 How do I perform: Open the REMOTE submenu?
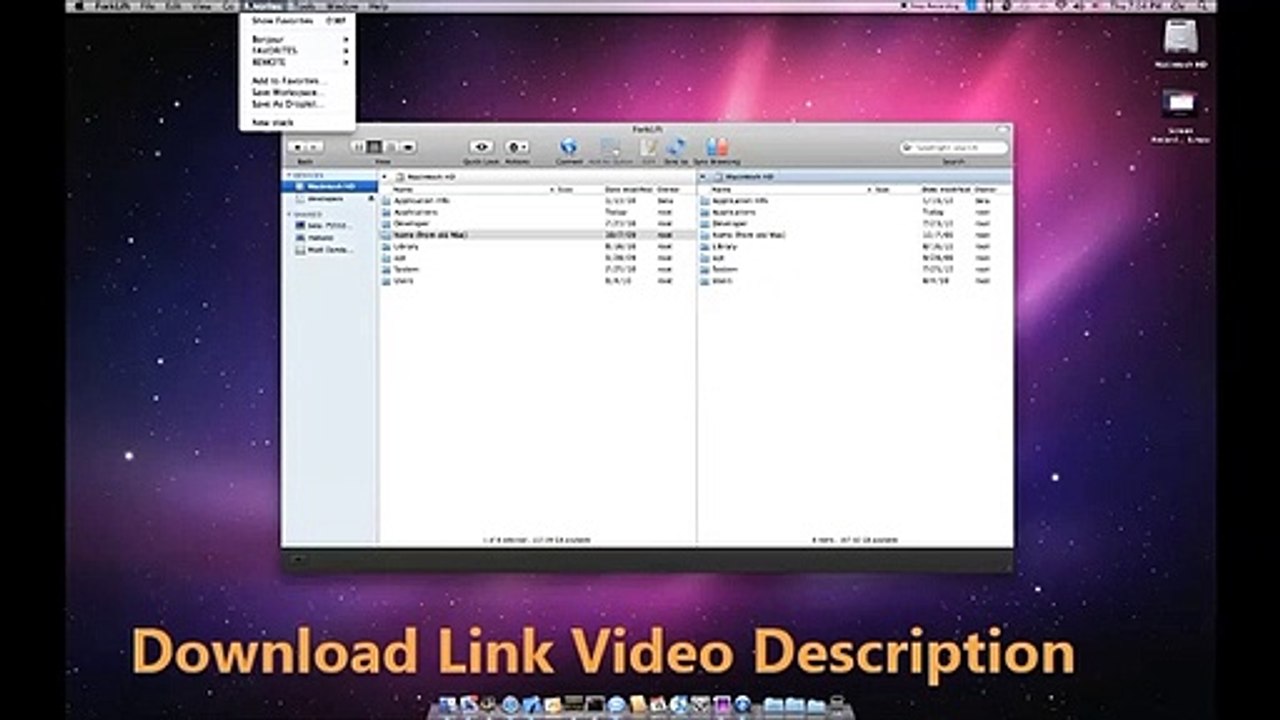pyautogui.click(x=297, y=62)
